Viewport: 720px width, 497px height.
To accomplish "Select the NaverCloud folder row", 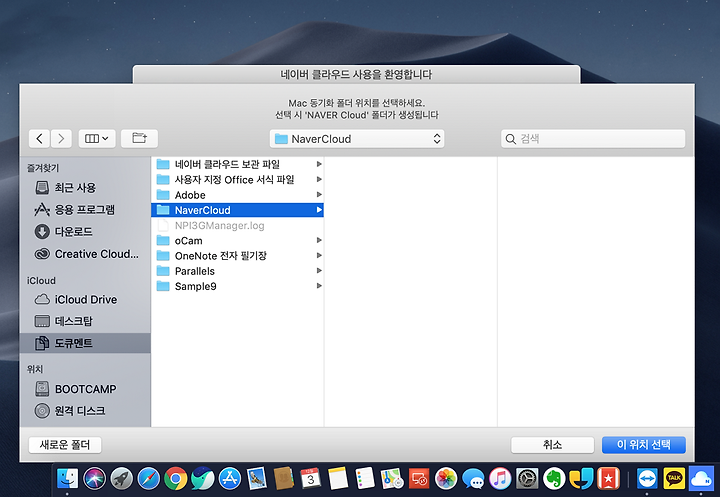I will tap(237, 210).
